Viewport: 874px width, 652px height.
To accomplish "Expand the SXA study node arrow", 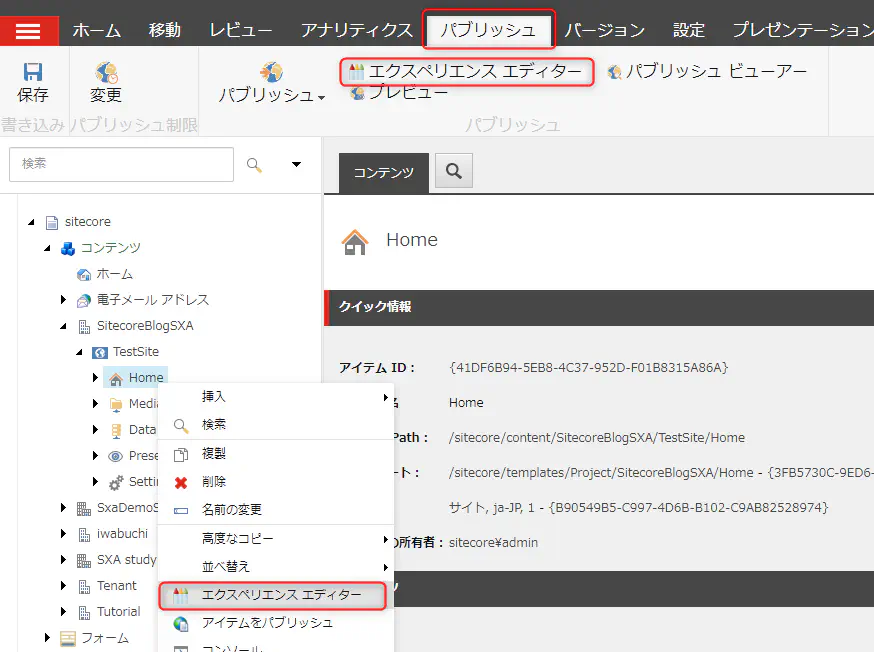I will point(63,559).
